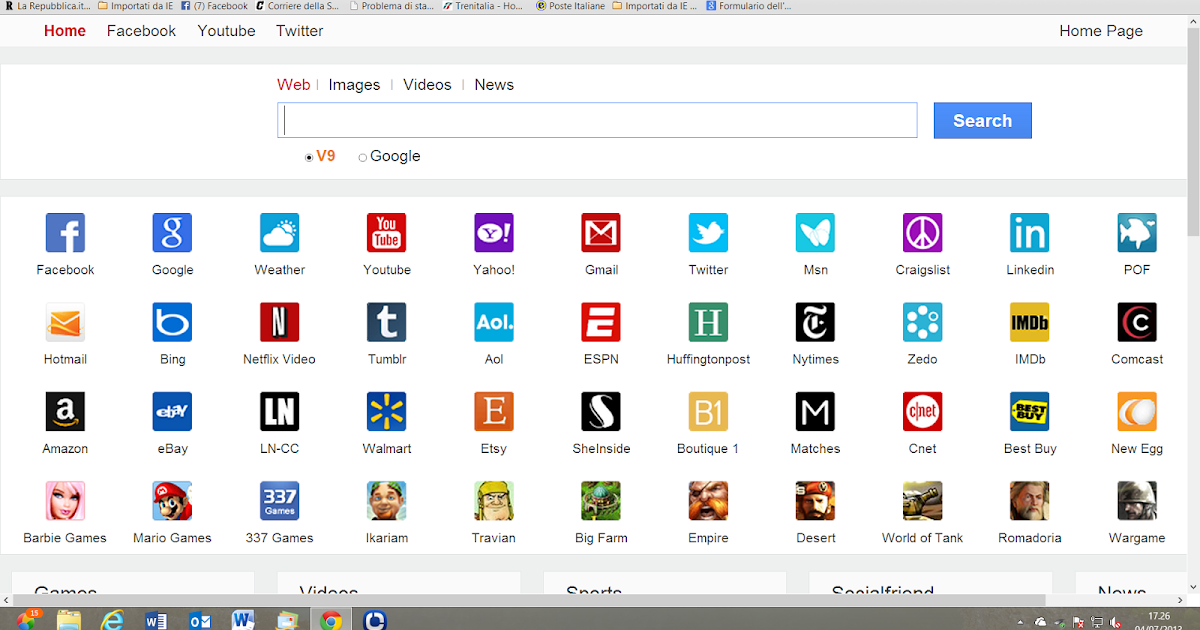Click the blue Search button
The width and height of the screenshot is (1200, 630).
click(982, 121)
